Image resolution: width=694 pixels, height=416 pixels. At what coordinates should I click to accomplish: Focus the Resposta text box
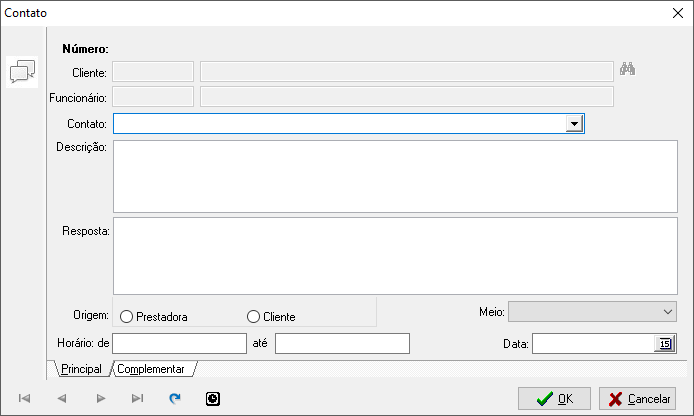tap(394, 256)
